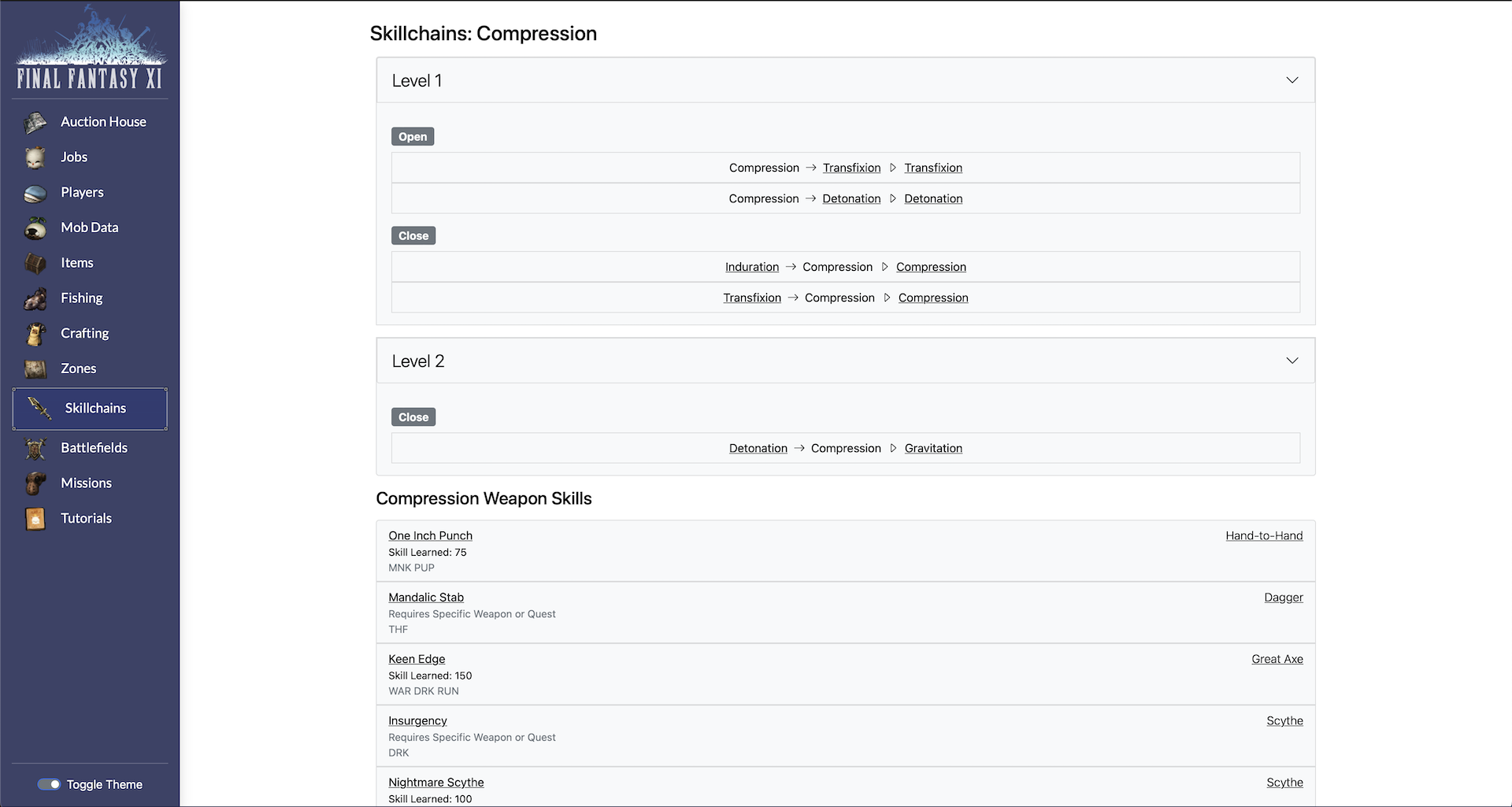Click the Jobs moogle icon

point(35,157)
